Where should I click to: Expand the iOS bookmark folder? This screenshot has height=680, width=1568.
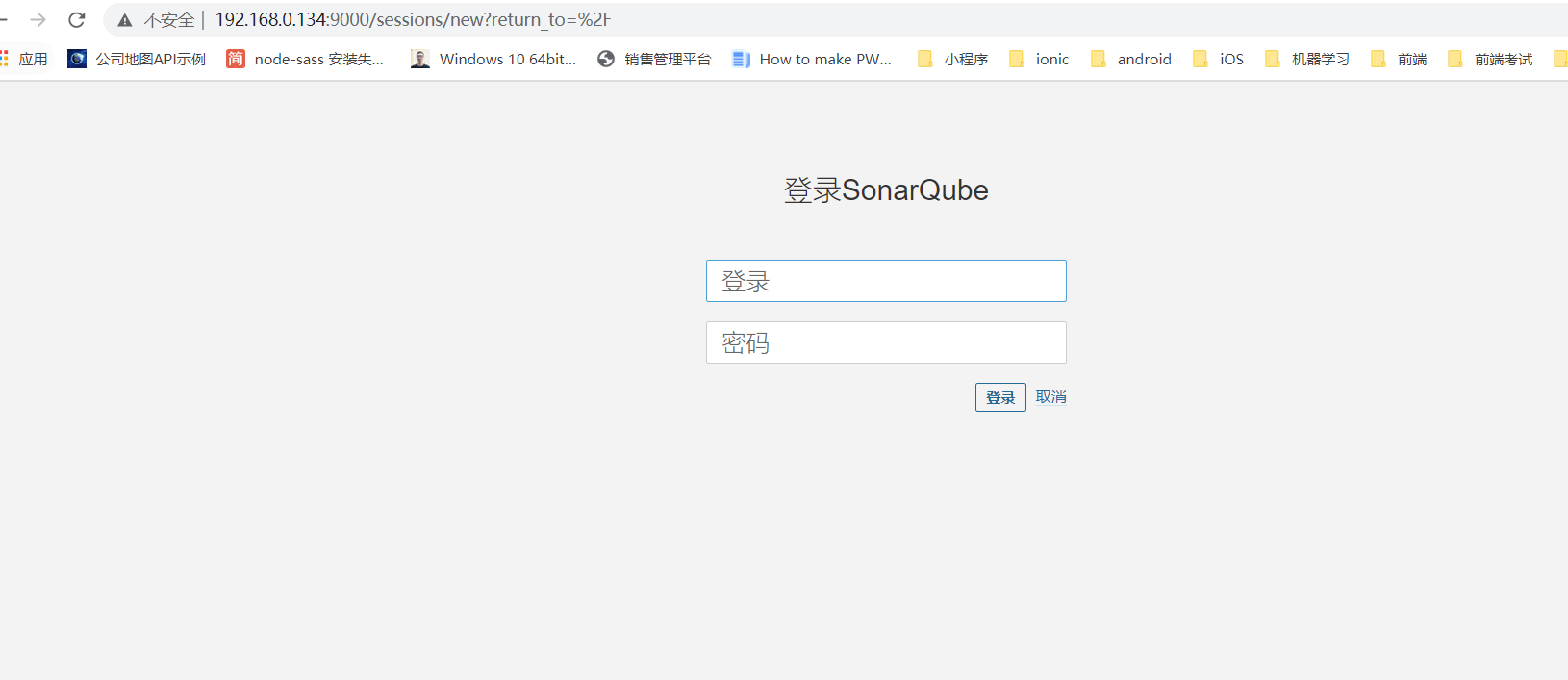click(1218, 60)
